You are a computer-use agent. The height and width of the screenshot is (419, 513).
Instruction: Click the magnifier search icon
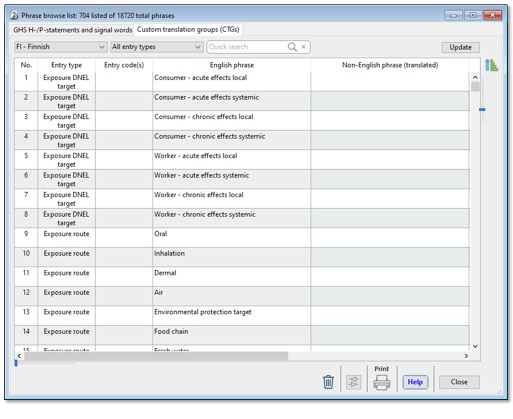click(x=292, y=47)
